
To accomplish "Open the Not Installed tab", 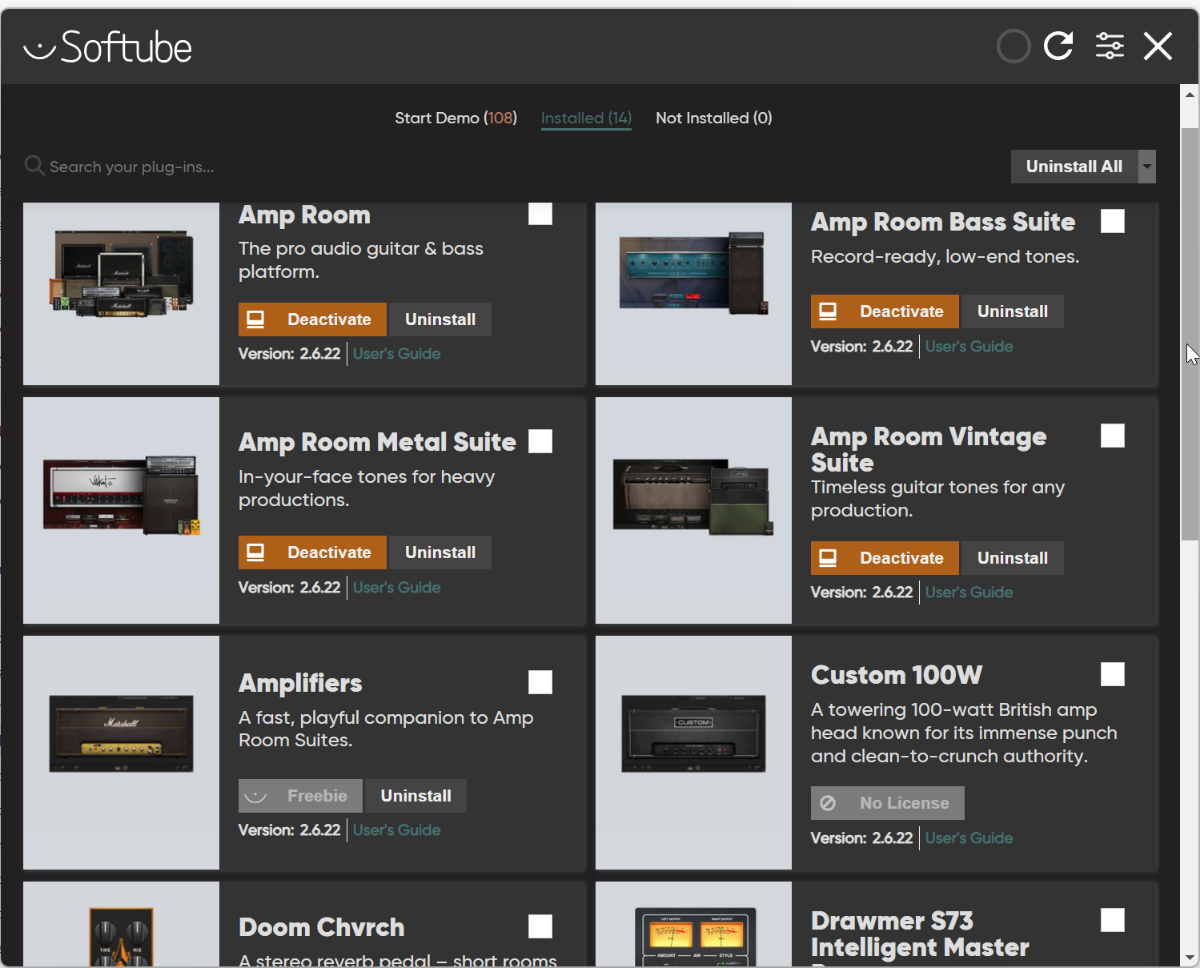I will (713, 118).
